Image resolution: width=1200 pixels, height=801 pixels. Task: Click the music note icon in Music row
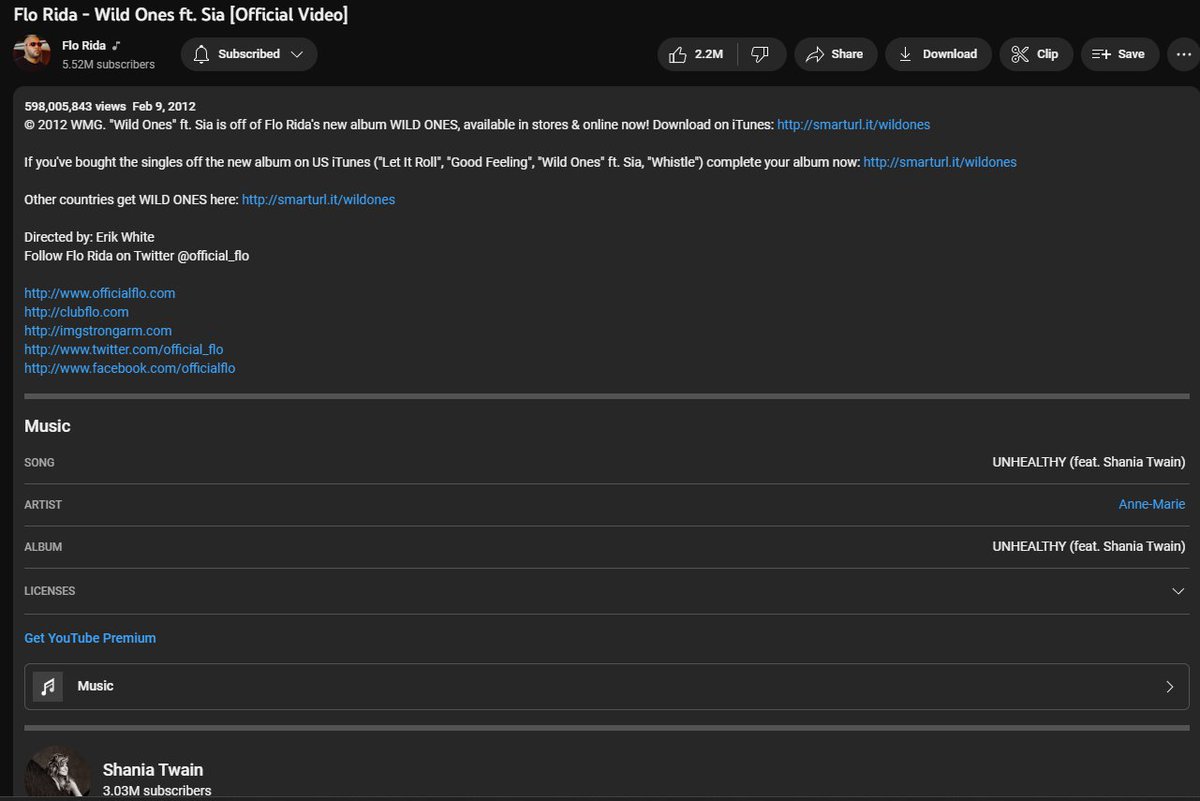click(47, 686)
